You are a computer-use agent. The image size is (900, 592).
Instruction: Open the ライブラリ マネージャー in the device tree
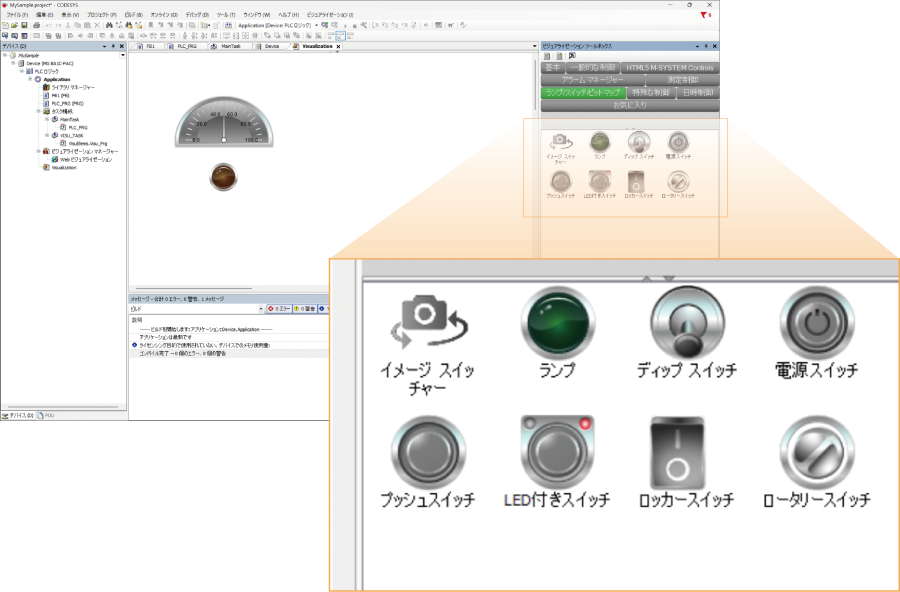tap(72, 87)
